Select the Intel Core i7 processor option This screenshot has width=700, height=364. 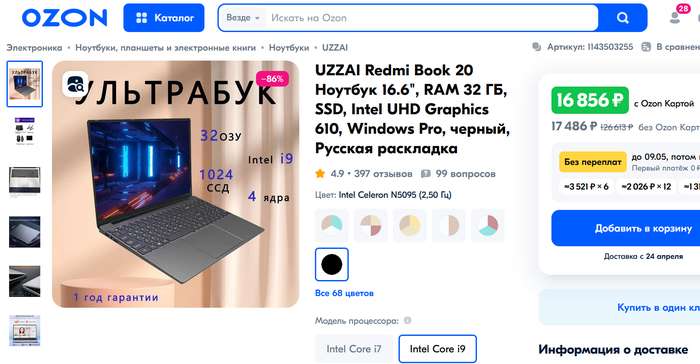click(x=354, y=349)
